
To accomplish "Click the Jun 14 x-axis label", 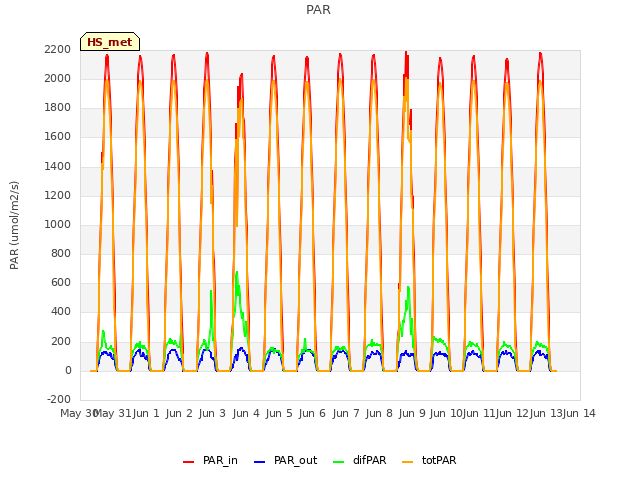I will pyautogui.click(x=579, y=413).
